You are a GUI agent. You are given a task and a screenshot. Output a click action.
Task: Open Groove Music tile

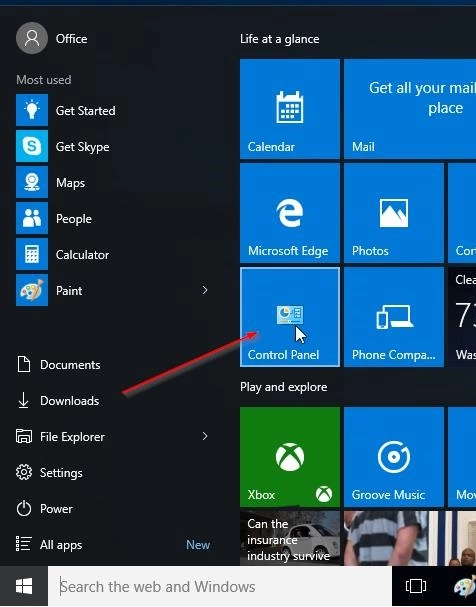394,457
